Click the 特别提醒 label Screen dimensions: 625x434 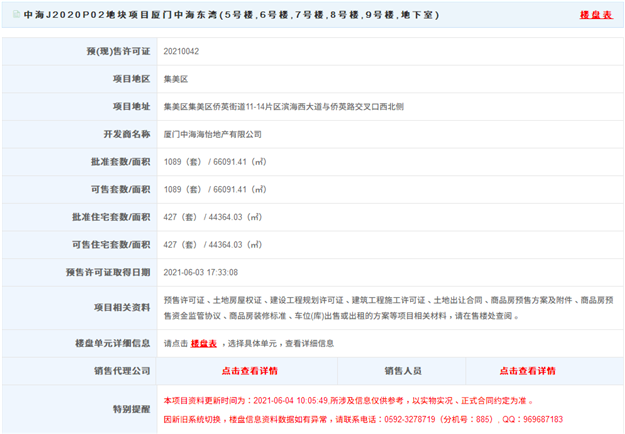coord(132,409)
